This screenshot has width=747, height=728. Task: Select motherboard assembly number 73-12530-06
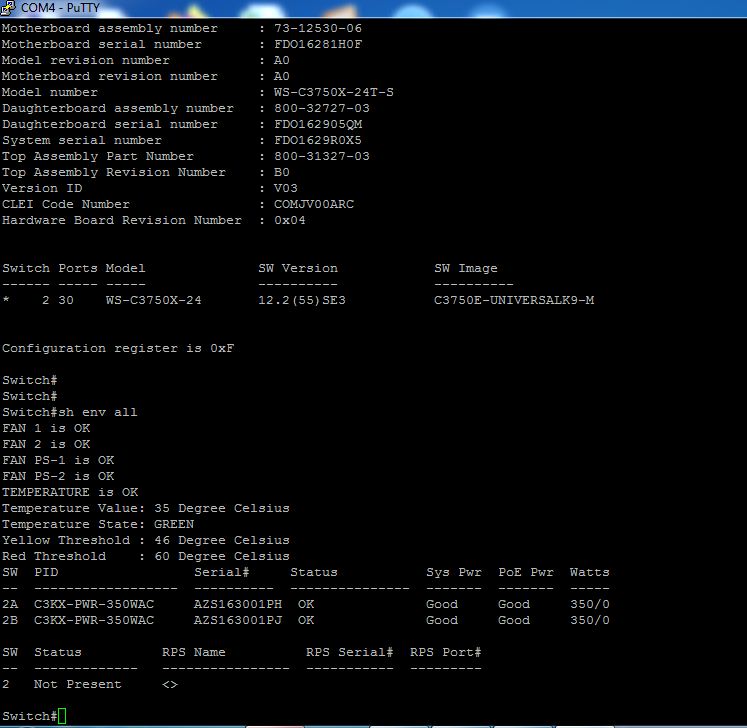tap(318, 28)
